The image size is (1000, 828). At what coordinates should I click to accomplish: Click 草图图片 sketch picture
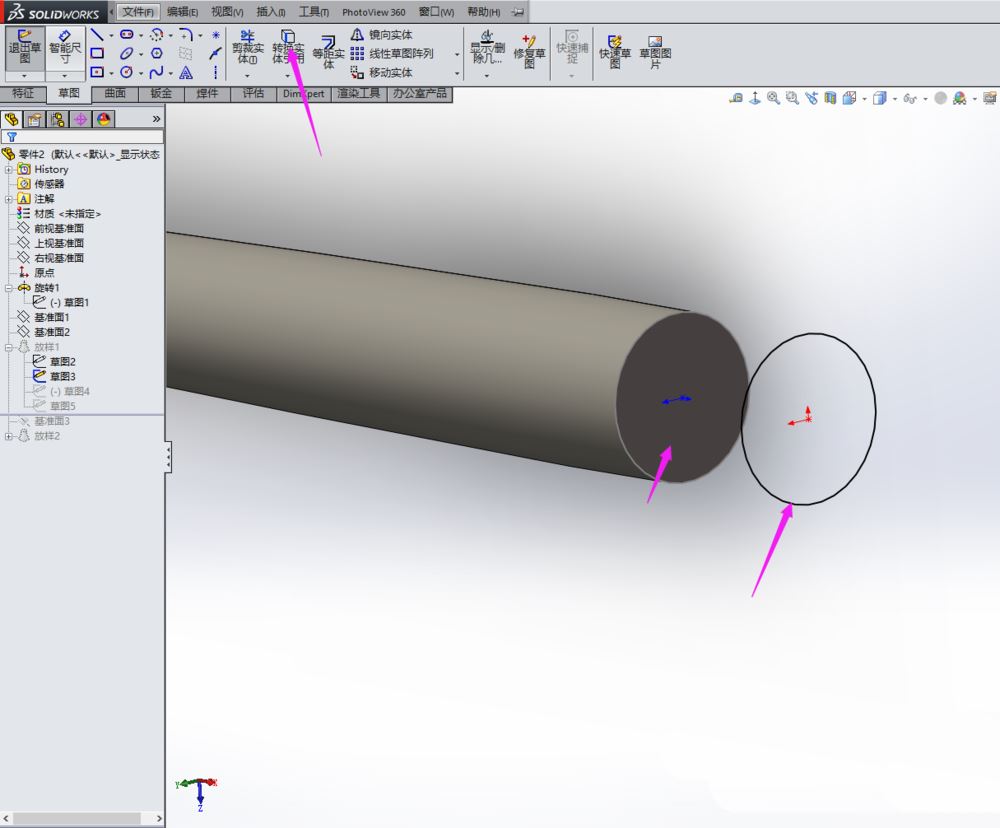pyautogui.click(x=655, y=51)
